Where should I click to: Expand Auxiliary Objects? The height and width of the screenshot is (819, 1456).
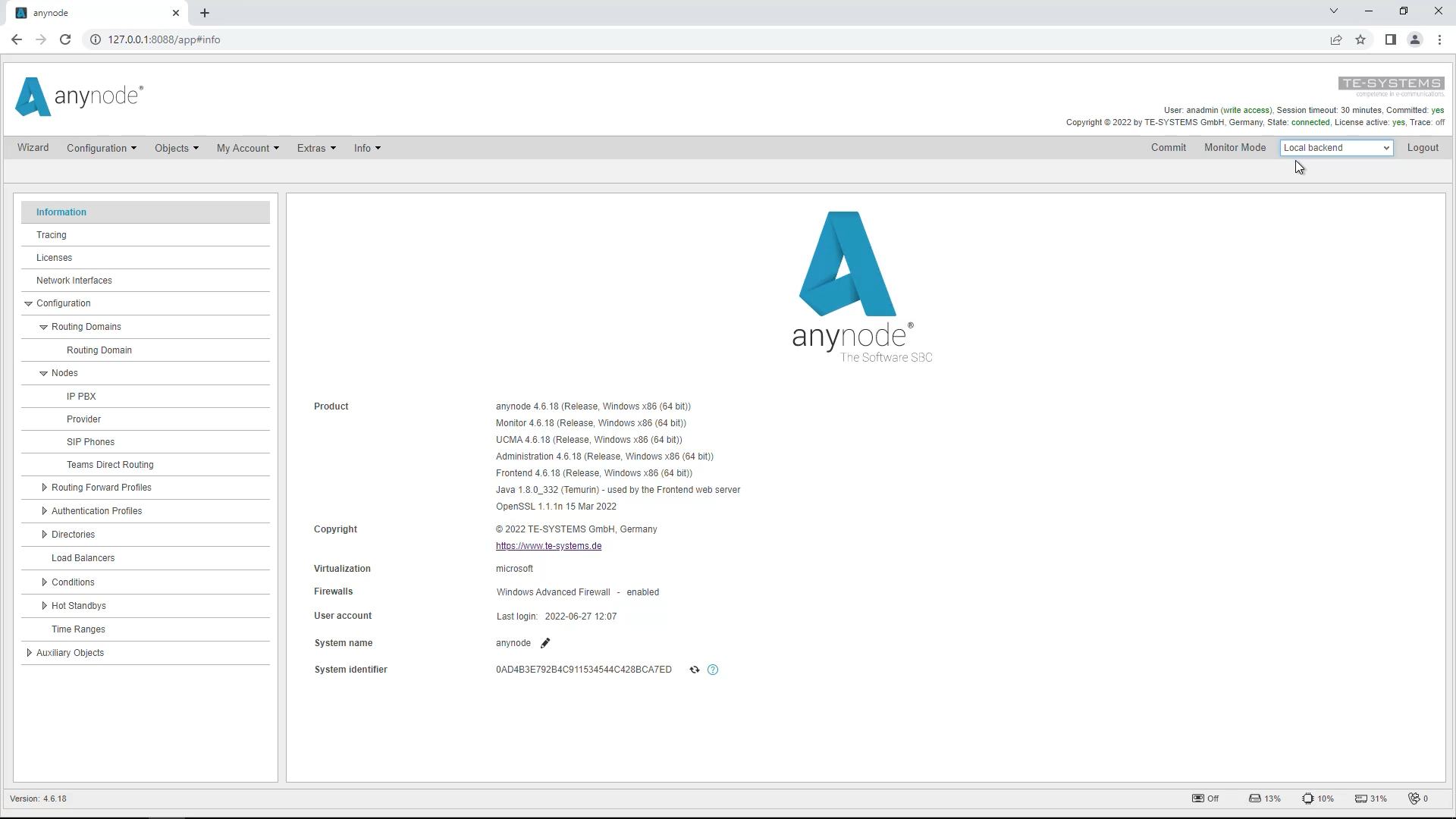29,653
